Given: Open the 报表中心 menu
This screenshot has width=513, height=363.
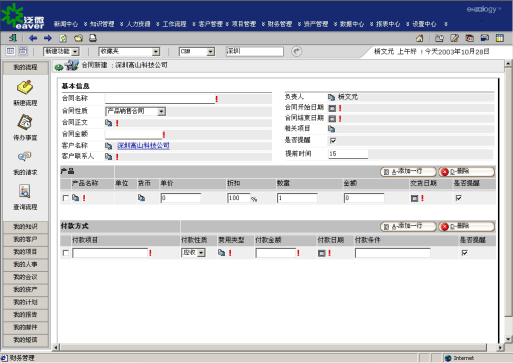Looking at the screenshot, I should 388,24.
